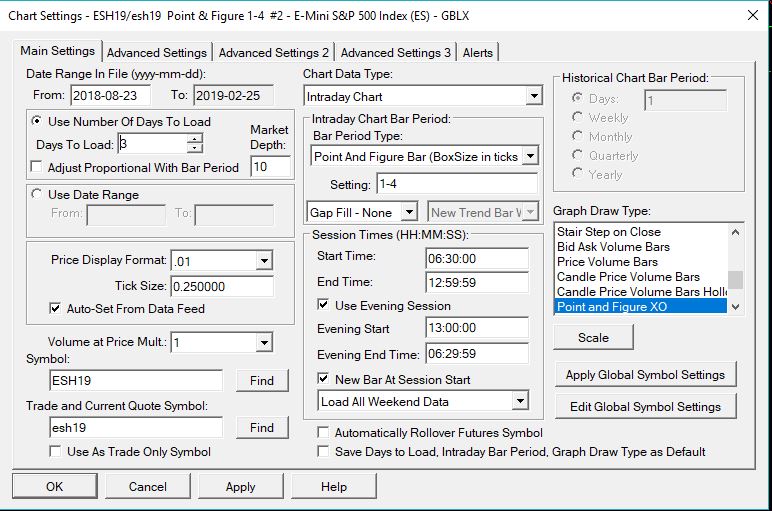Open the Advanced Settings 2 tab
772x511 pixels.
pyautogui.click(x=273, y=53)
